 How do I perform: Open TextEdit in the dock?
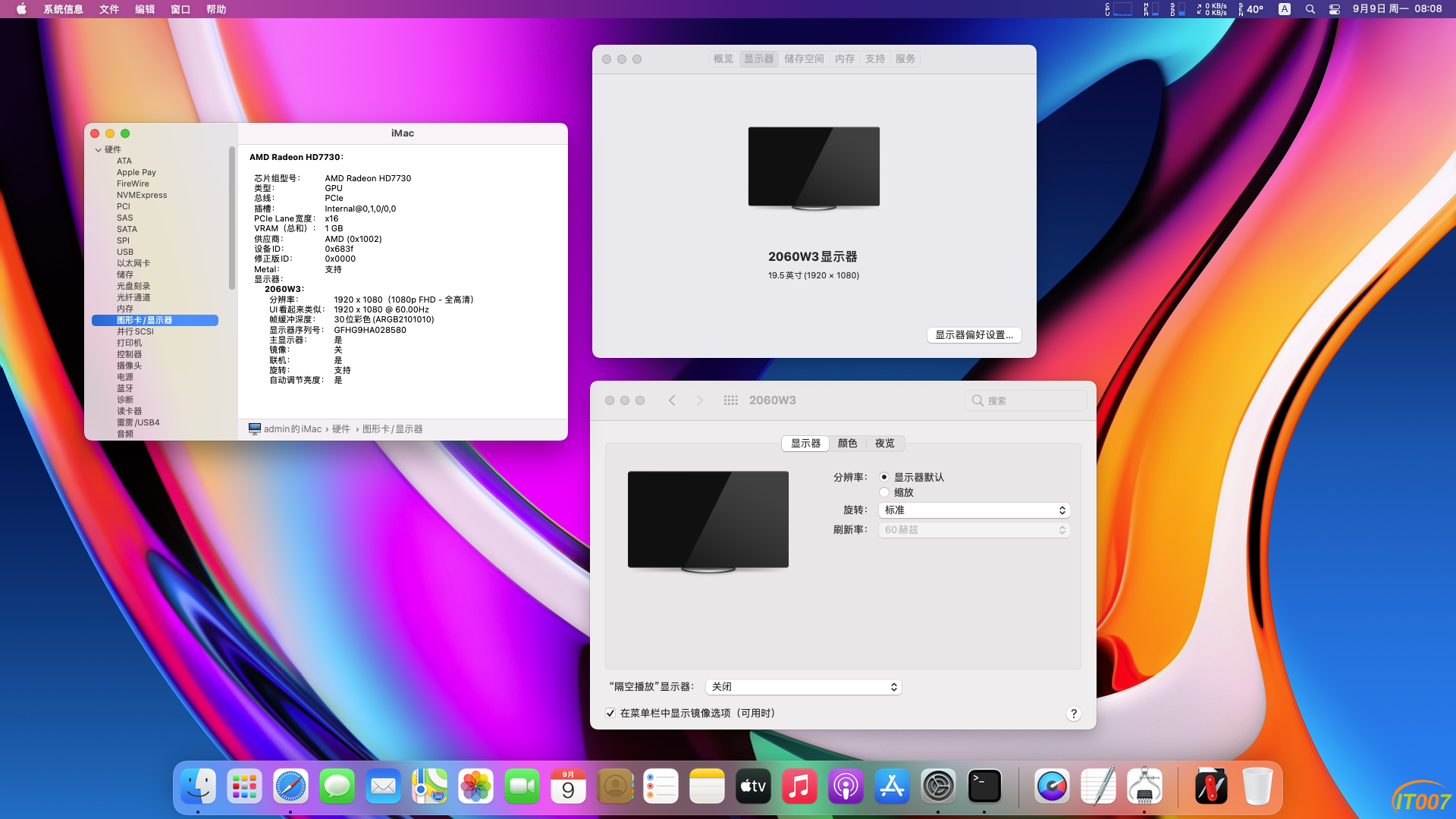(x=1098, y=786)
